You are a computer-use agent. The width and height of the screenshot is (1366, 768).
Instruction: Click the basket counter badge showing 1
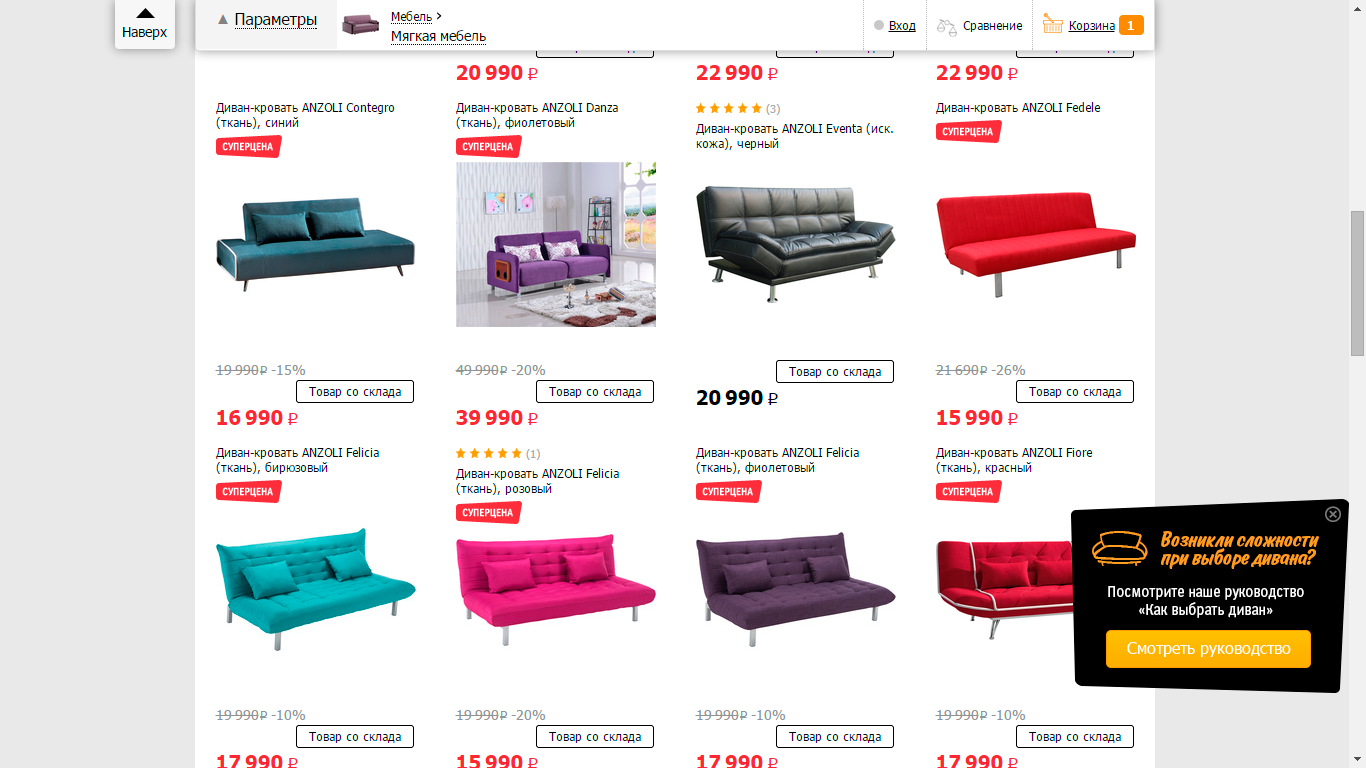pyautogui.click(x=1131, y=25)
